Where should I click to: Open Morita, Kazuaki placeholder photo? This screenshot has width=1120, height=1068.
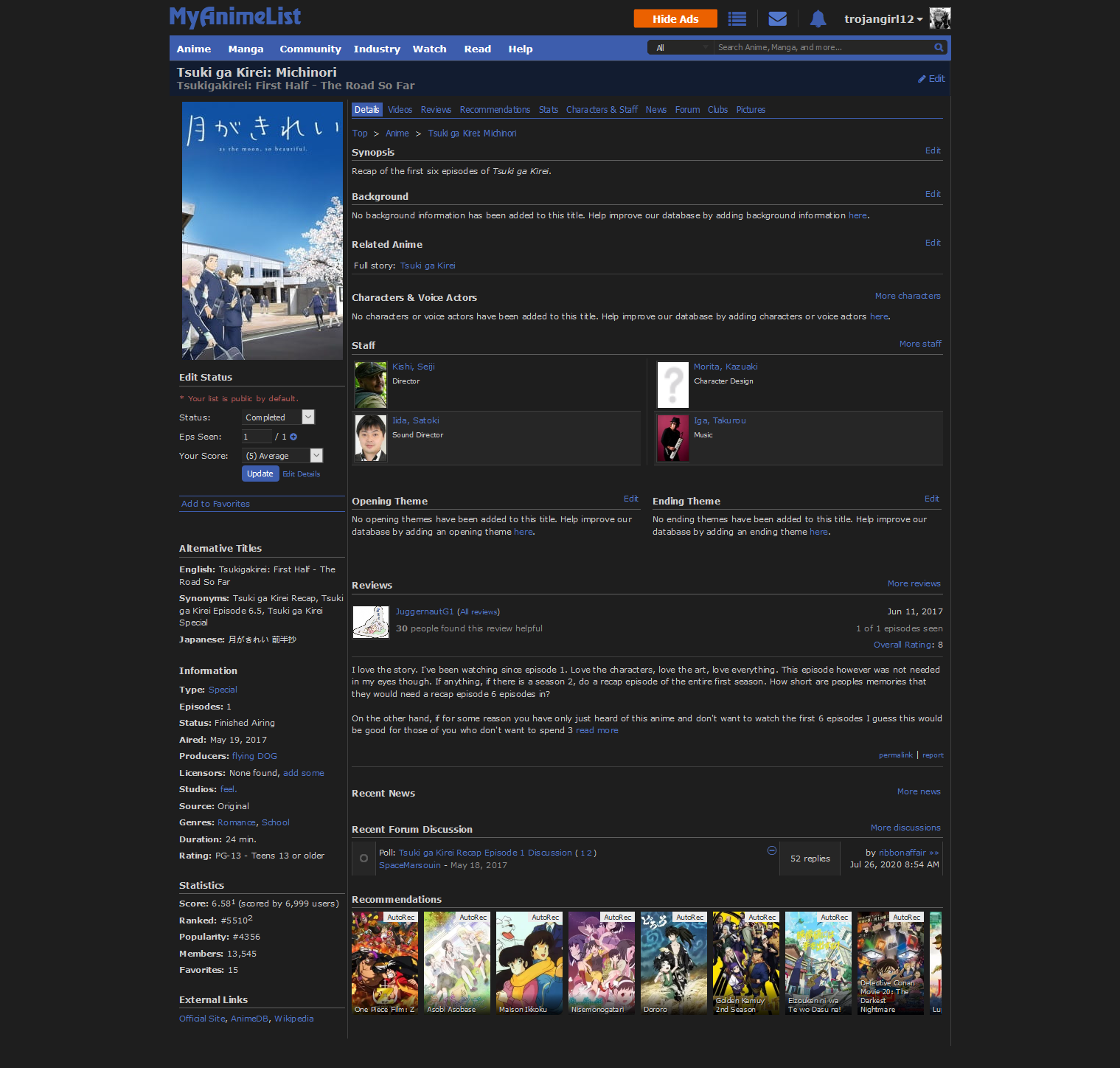coord(672,384)
